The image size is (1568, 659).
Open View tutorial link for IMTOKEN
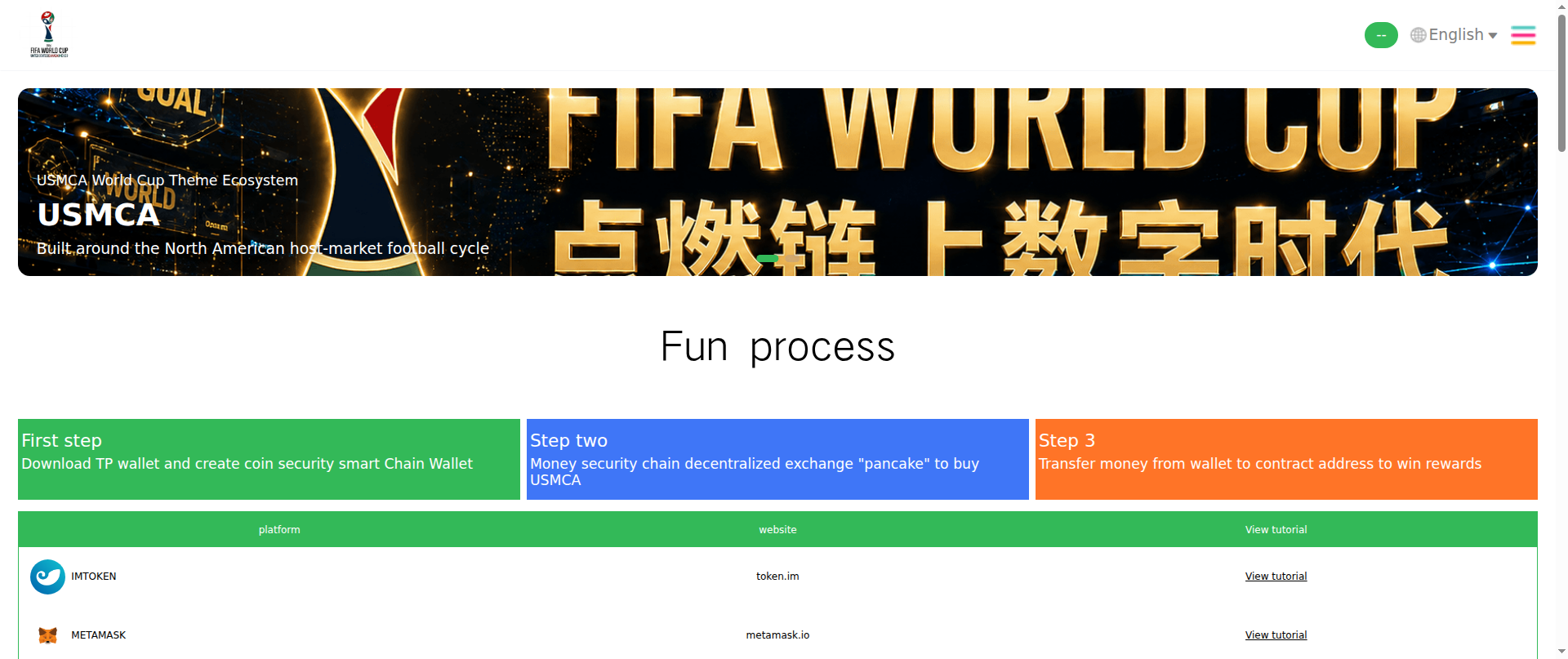tap(1276, 577)
